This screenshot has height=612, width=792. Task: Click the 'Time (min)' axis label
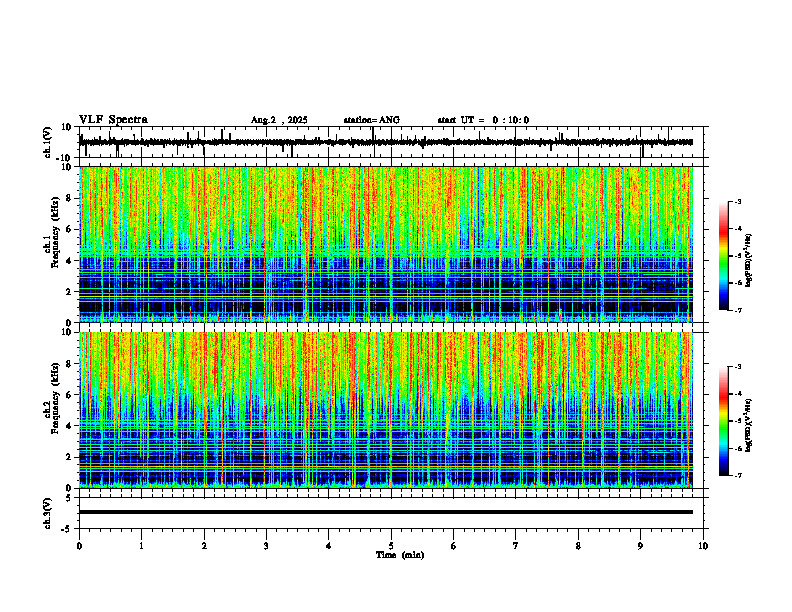pyautogui.click(x=400, y=555)
